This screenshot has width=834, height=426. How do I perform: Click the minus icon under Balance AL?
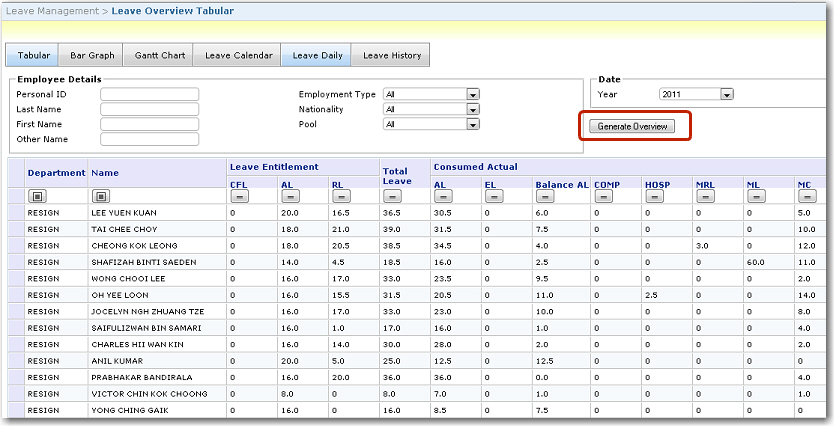coord(544,197)
